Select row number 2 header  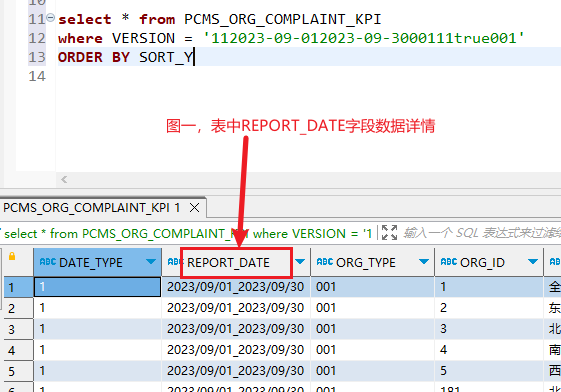click(18, 308)
